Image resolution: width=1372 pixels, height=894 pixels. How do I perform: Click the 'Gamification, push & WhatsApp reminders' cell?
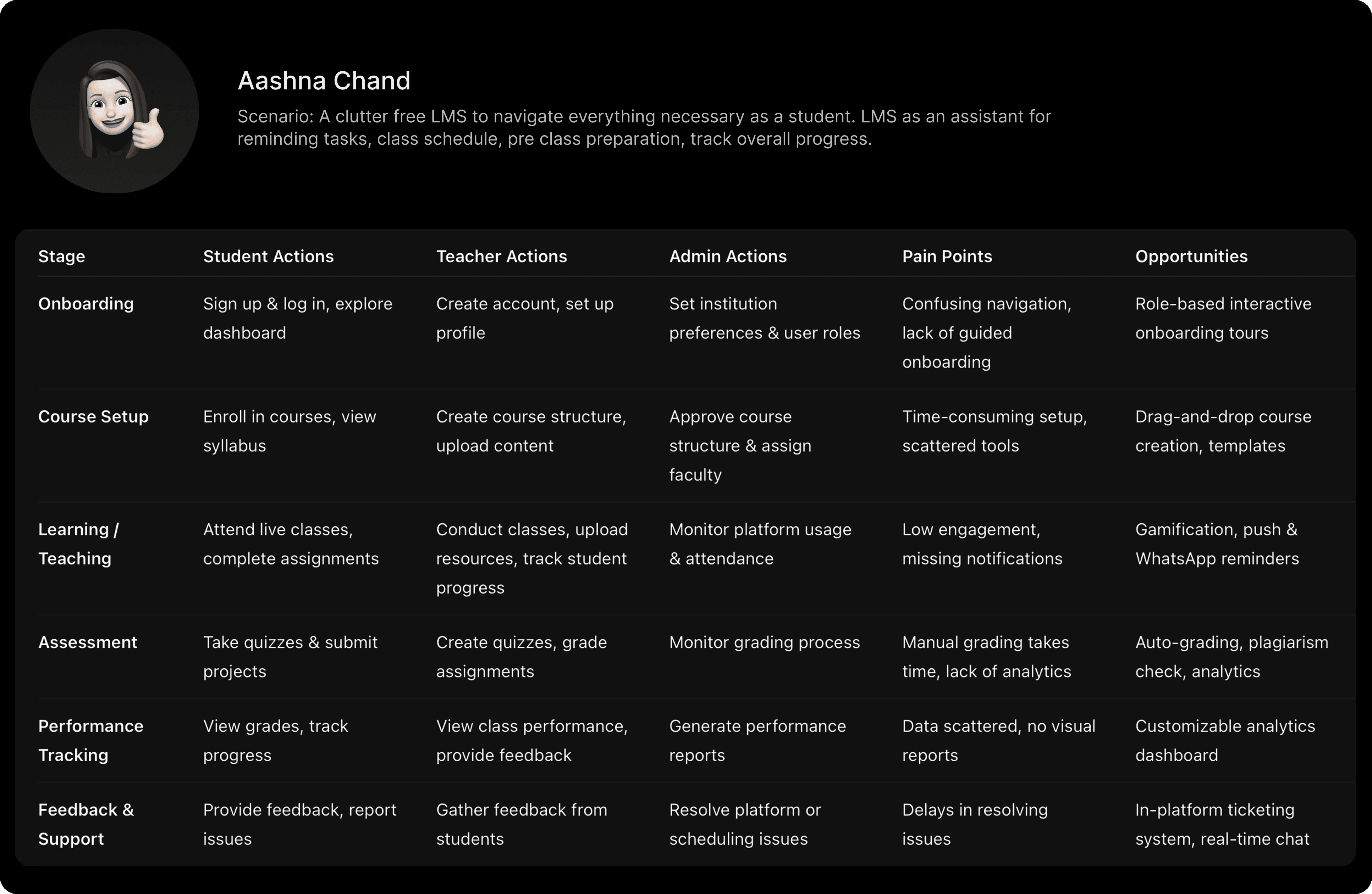pos(1216,543)
